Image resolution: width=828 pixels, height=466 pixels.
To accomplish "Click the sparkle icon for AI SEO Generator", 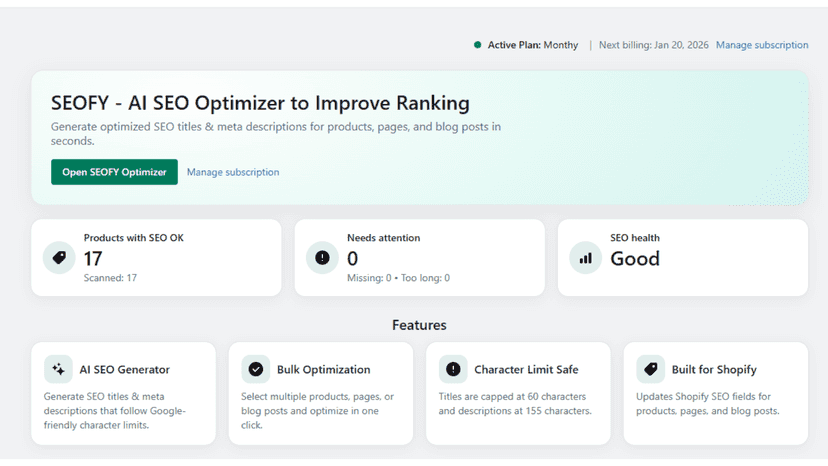I will 58,369.
